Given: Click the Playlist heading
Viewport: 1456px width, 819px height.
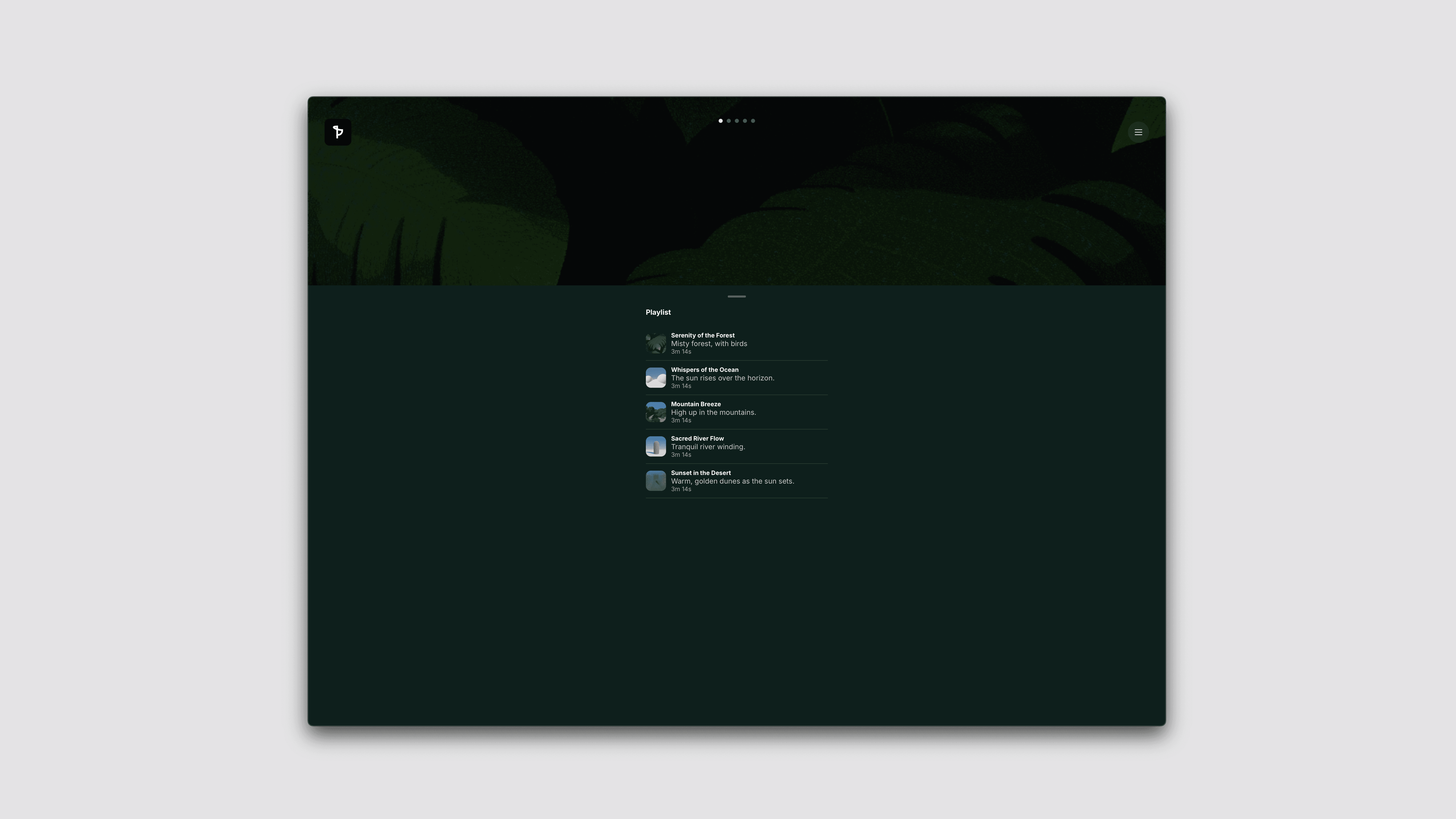Looking at the screenshot, I should [x=658, y=312].
